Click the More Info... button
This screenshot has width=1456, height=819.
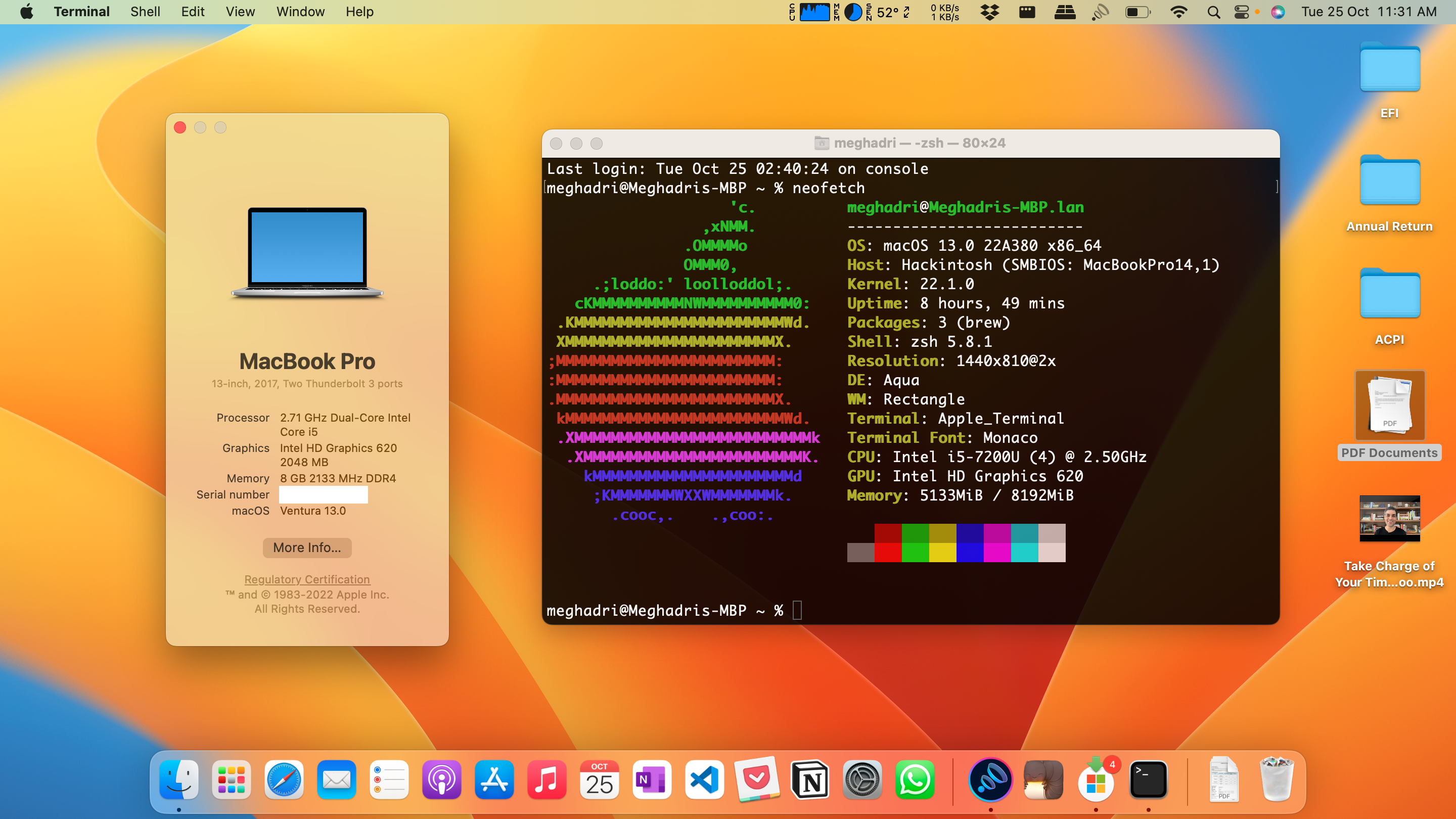coord(307,547)
